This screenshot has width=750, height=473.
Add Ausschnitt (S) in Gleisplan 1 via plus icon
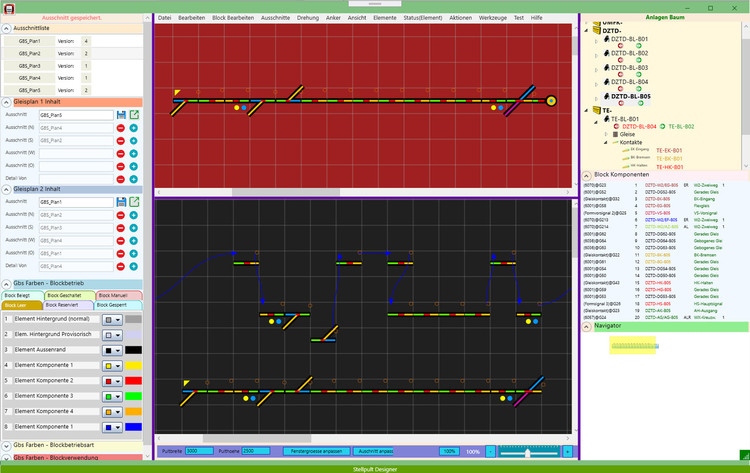click(134, 140)
